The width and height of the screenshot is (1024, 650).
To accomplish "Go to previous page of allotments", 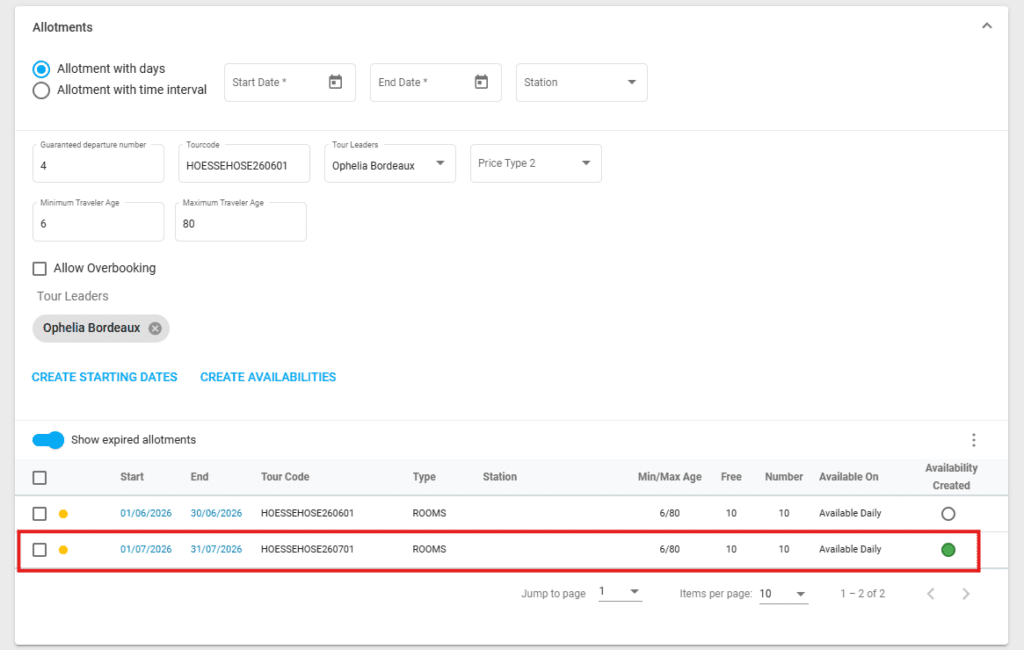I will click(930, 594).
